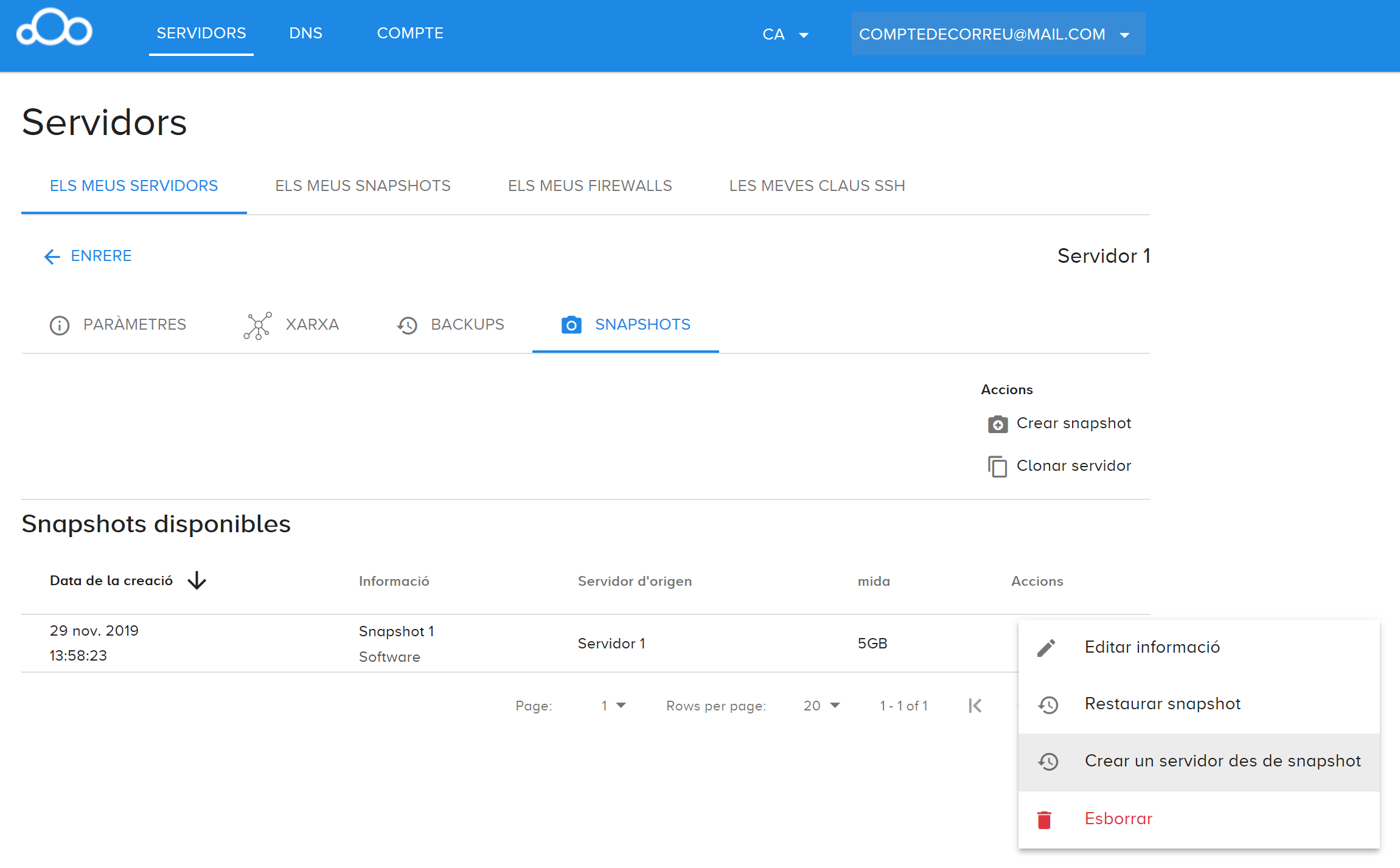The height and width of the screenshot is (868, 1400).
Task: Open the SERVIDORS navigation item
Action: point(201,33)
